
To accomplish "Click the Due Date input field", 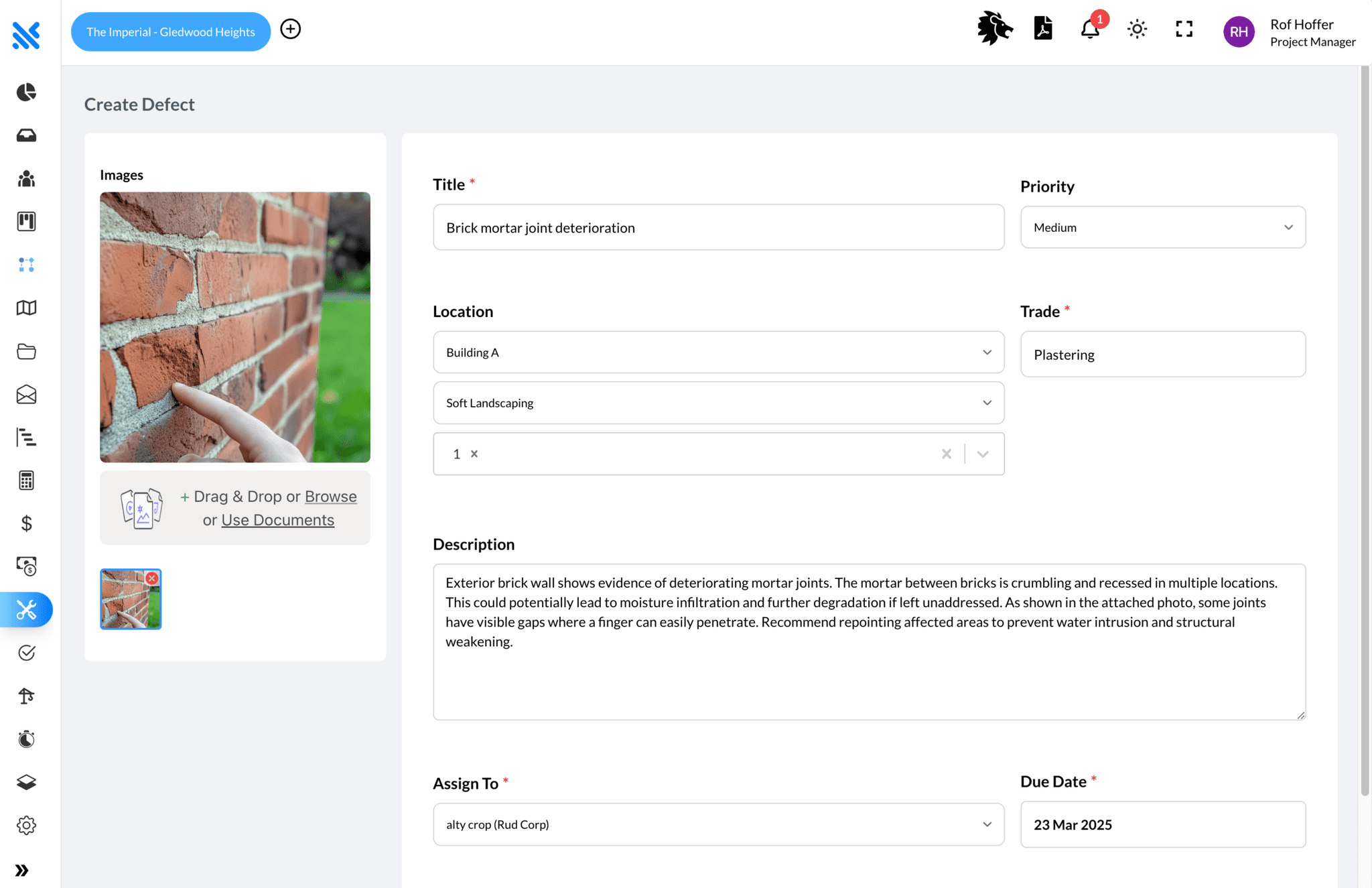I will coord(1162,824).
